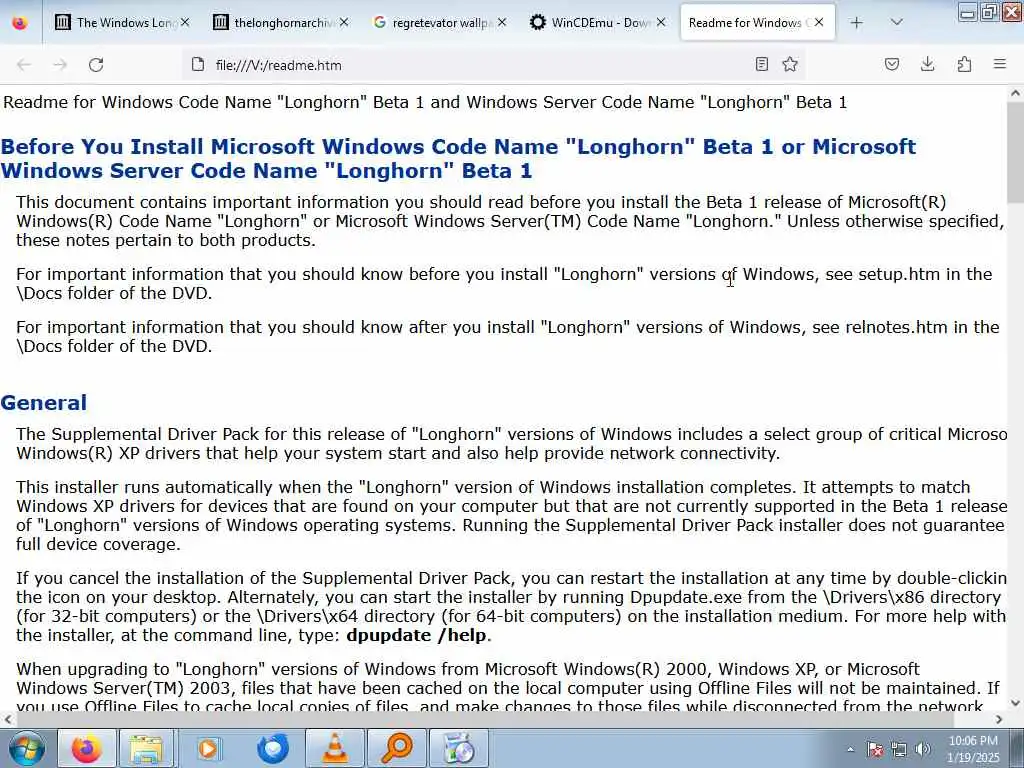Screen dimensions: 1024x768
Task: Open the orange magnifier search app
Action: [x=397, y=748]
